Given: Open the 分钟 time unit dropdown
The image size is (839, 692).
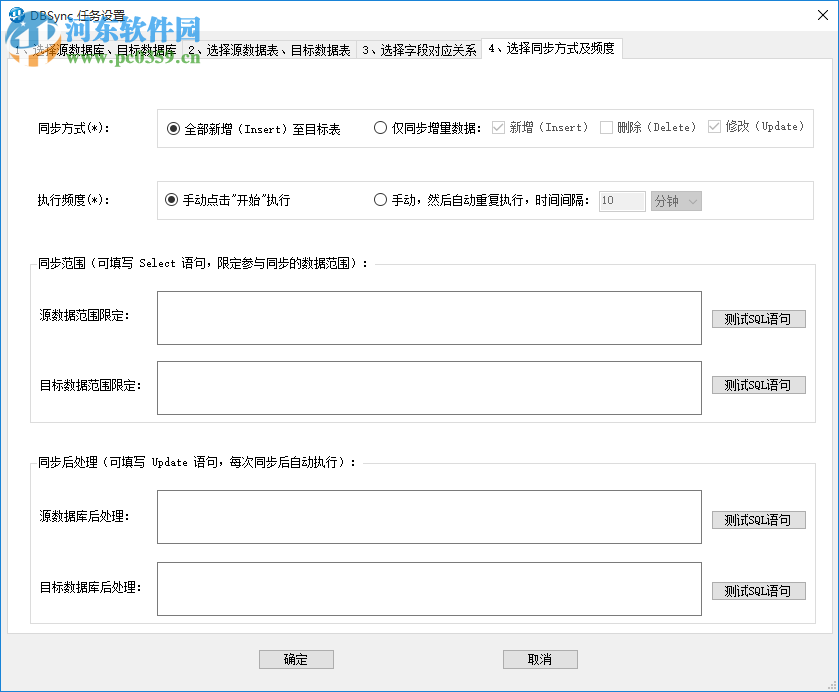Looking at the screenshot, I should click(x=676, y=200).
